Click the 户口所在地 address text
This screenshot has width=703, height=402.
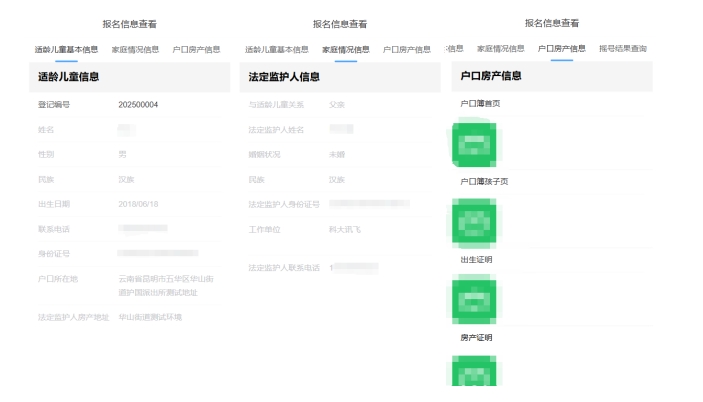coord(166,285)
